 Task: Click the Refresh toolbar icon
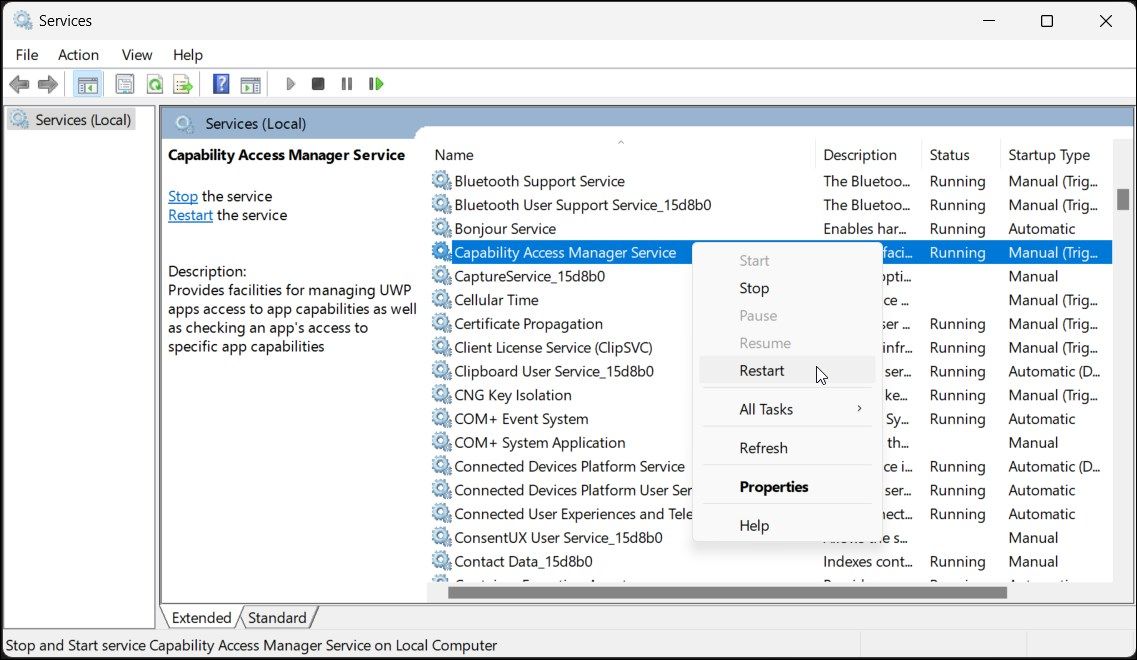coord(154,84)
